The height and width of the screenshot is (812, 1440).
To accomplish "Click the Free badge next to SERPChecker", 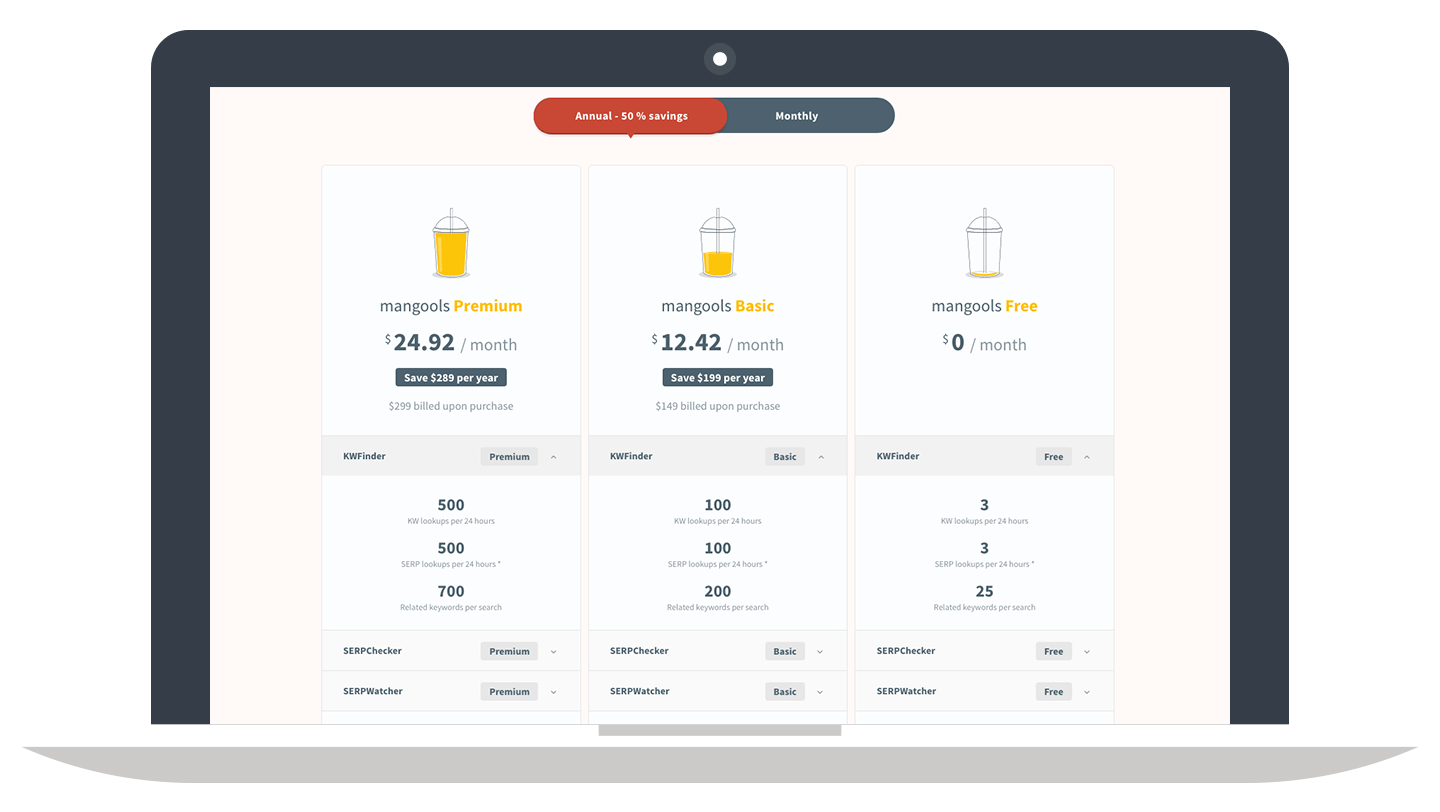I will click(x=1054, y=652).
